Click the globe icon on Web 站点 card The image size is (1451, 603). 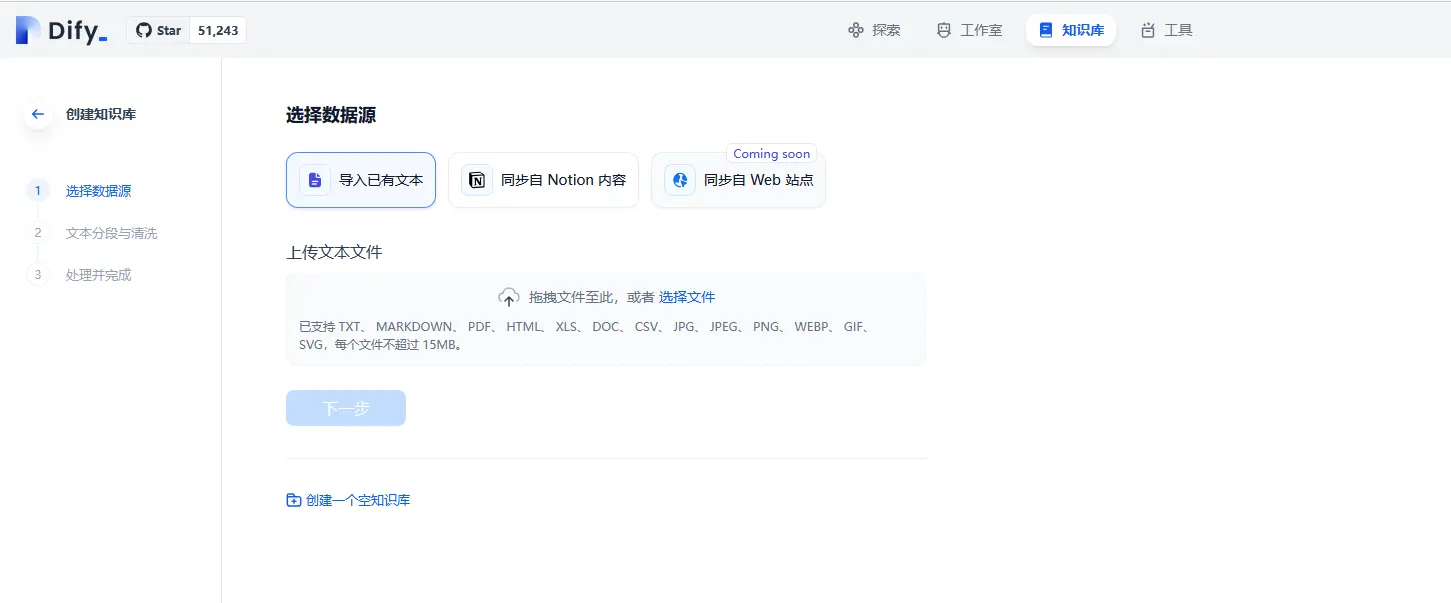pos(680,180)
